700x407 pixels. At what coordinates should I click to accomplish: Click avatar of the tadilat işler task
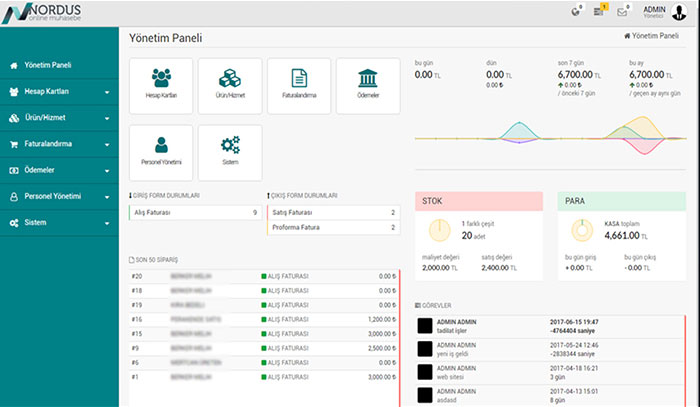click(425, 326)
